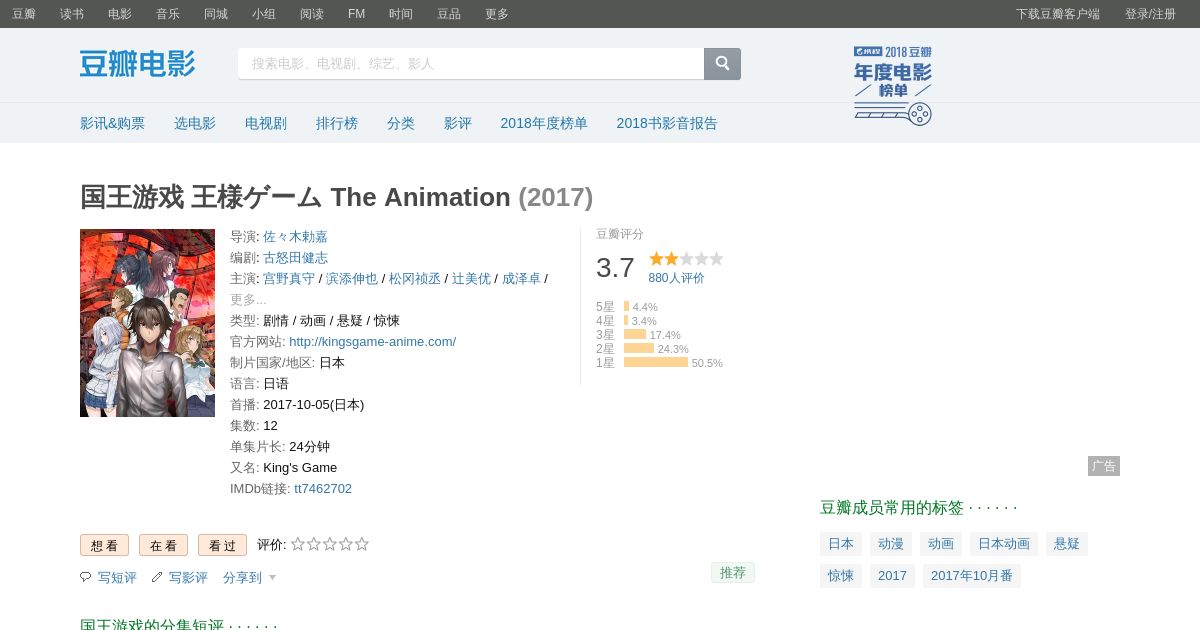Open the 更多 menu in top bar
This screenshot has width=1200, height=630.
pos(497,14)
